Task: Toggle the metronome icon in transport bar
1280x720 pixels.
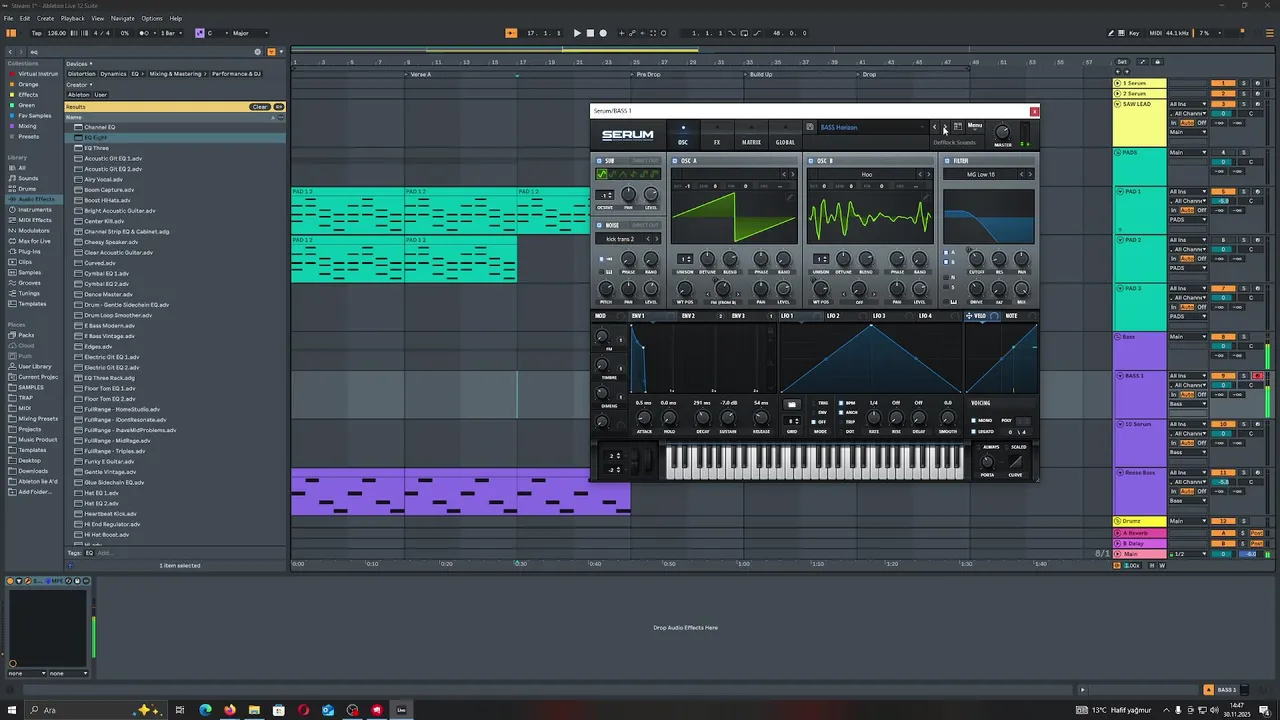Action: pos(145,33)
